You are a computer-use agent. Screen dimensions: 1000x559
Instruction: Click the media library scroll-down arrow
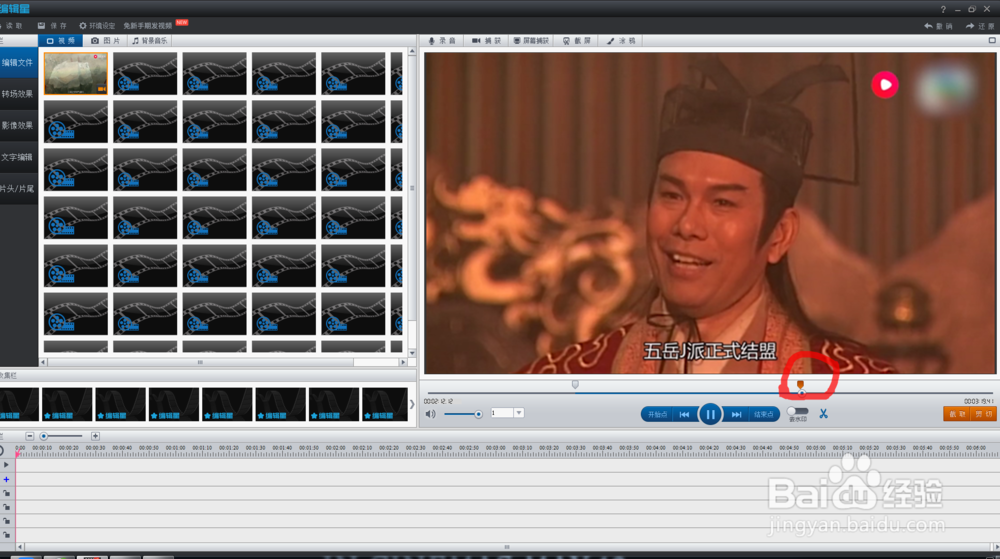[x=412, y=352]
